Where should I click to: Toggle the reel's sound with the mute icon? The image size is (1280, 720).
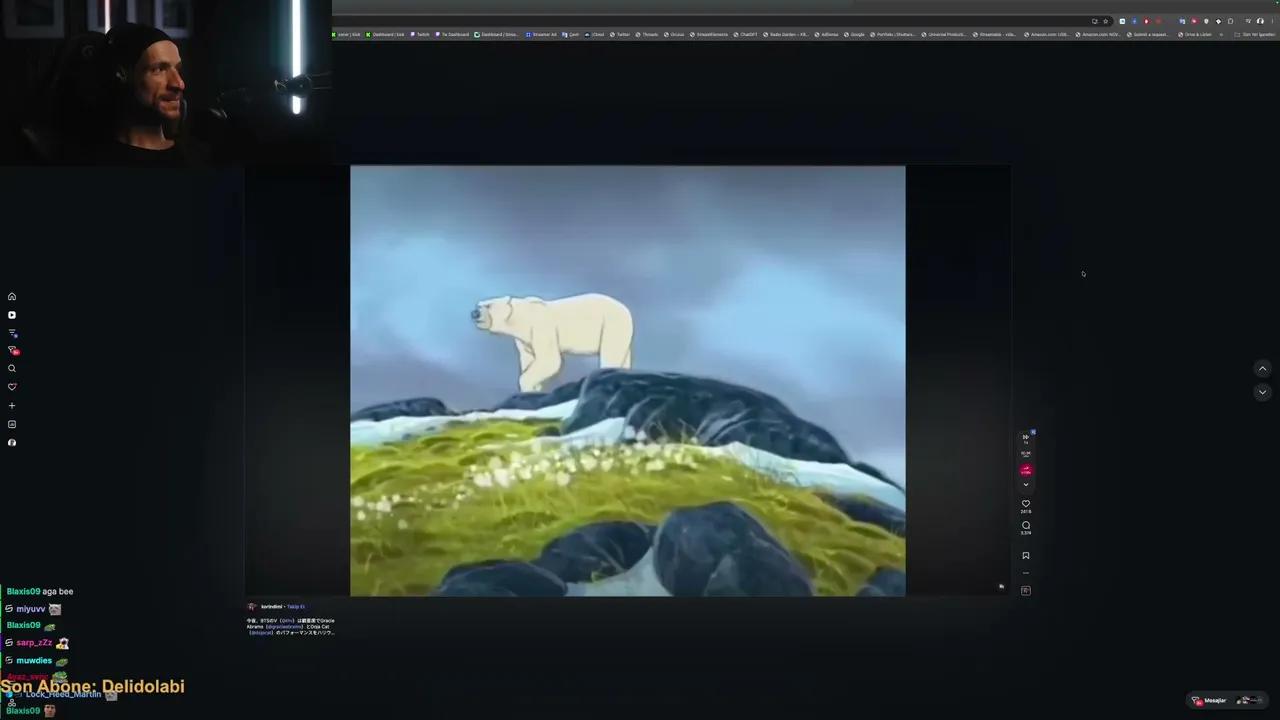[x=1001, y=587]
